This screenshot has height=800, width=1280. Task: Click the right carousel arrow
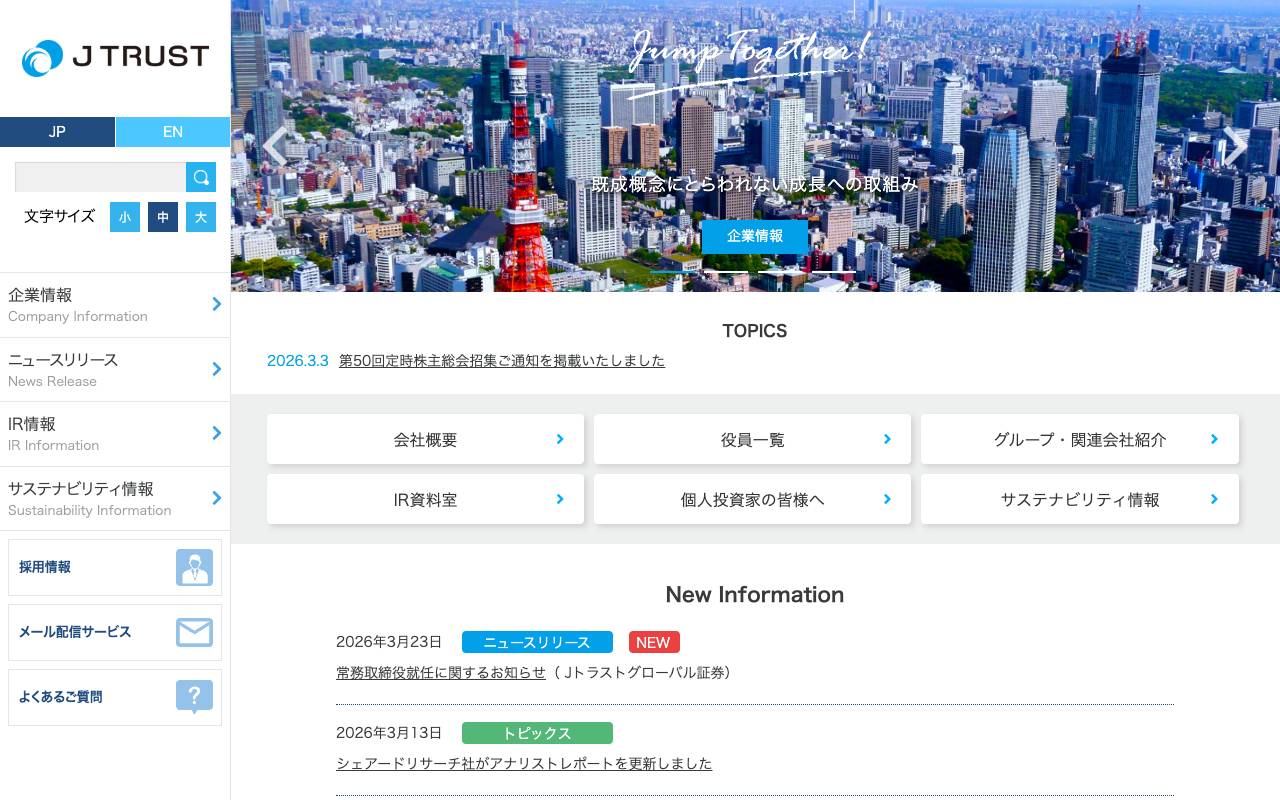[x=1236, y=146]
